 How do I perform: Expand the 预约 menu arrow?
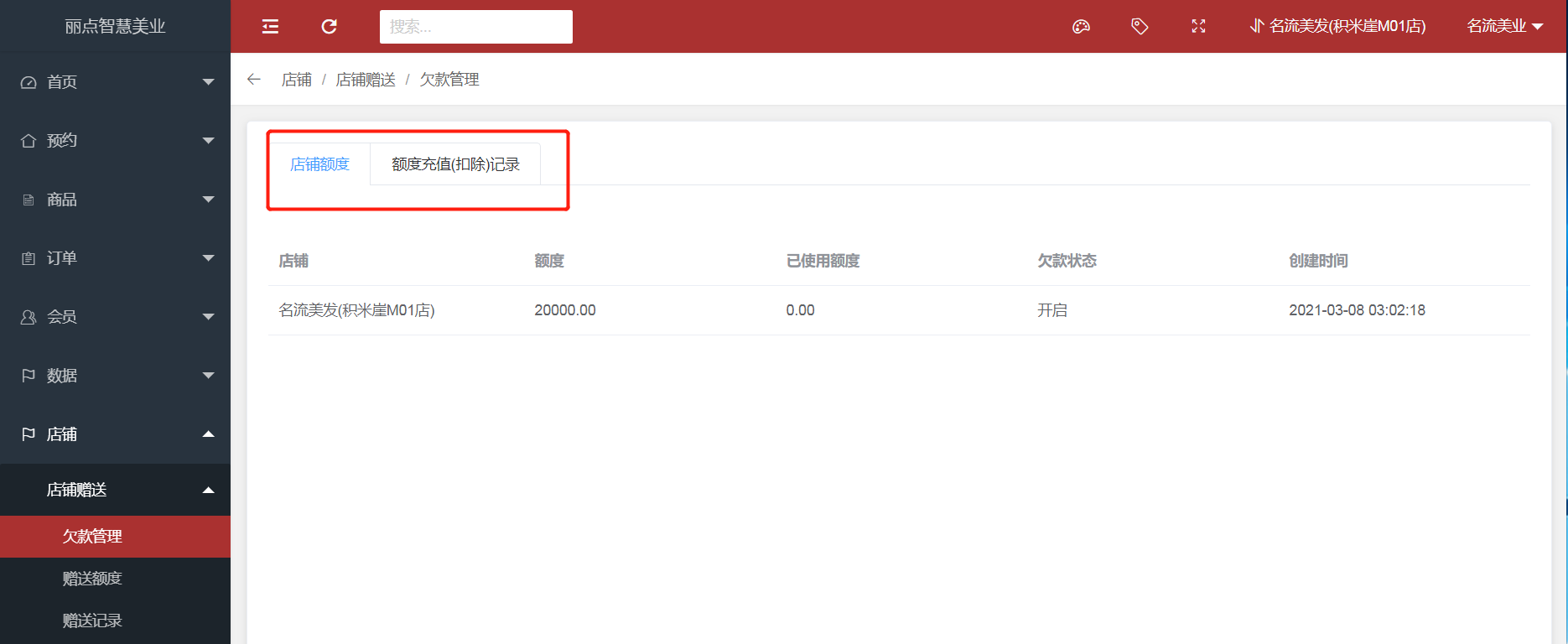pyautogui.click(x=209, y=141)
